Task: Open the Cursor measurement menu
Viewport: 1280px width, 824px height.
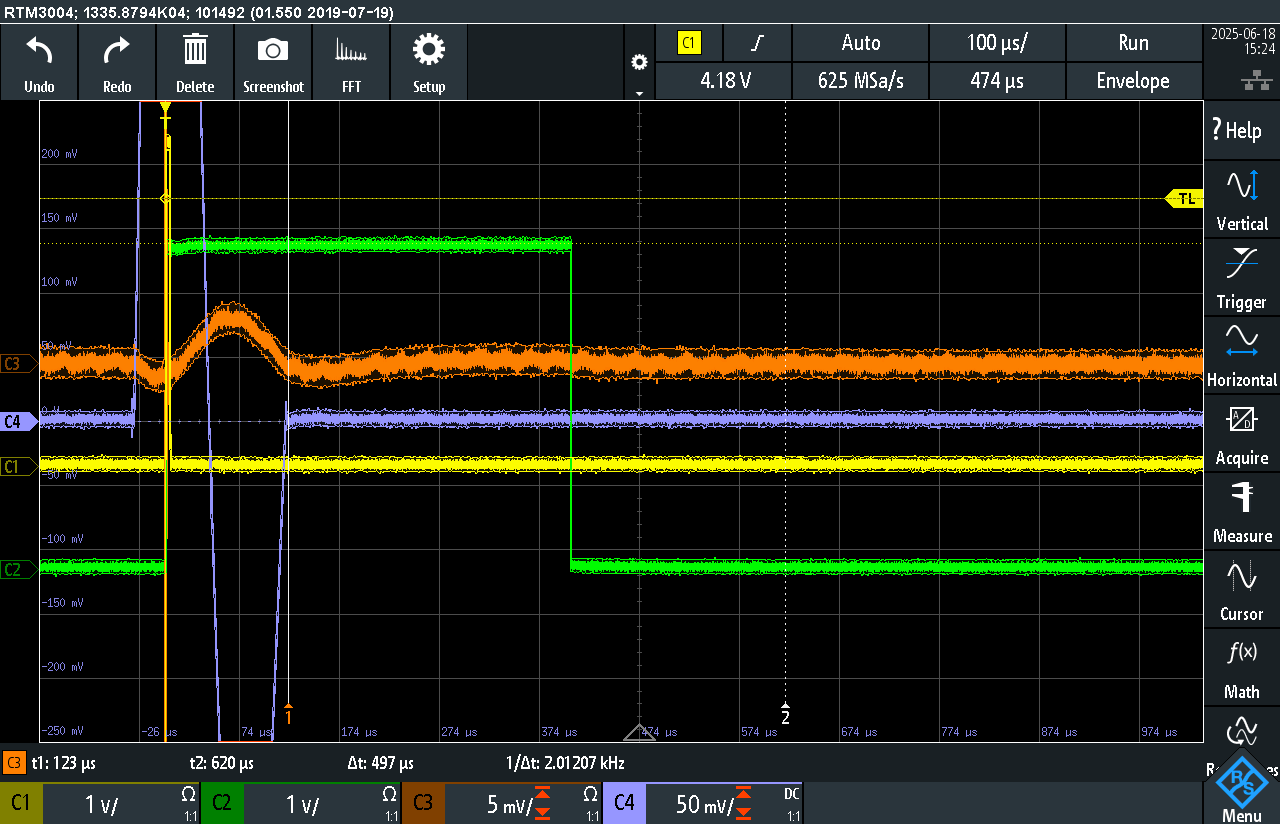Action: coord(1242,589)
